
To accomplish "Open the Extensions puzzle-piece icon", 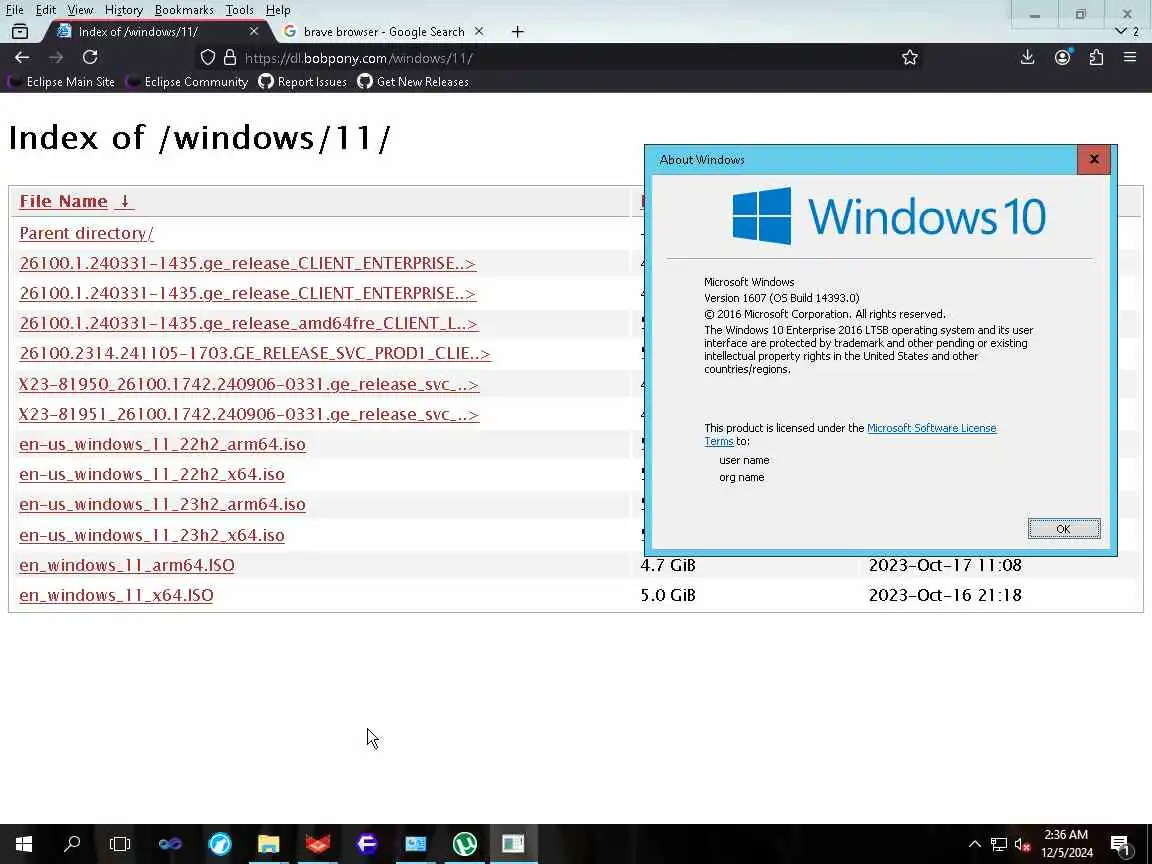I will point(1096,57).
